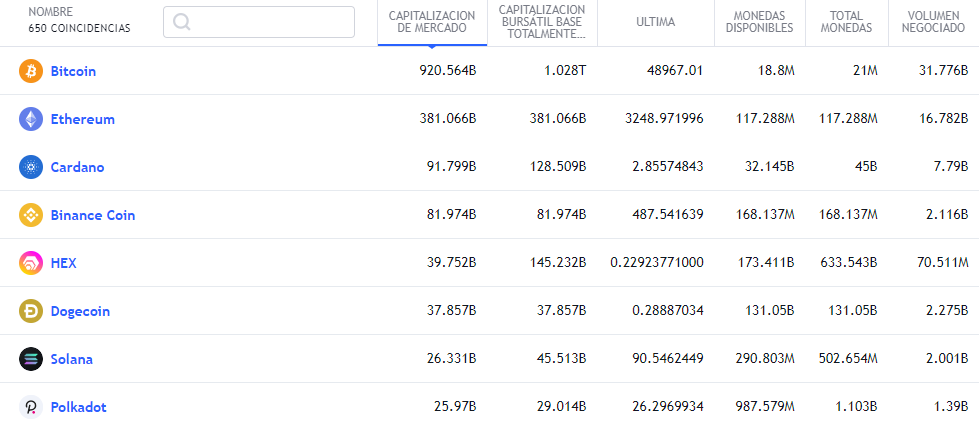Select Dogecoin last price 0.28887034
Screen dimensions: 979x429
click(x=668, y=311)
